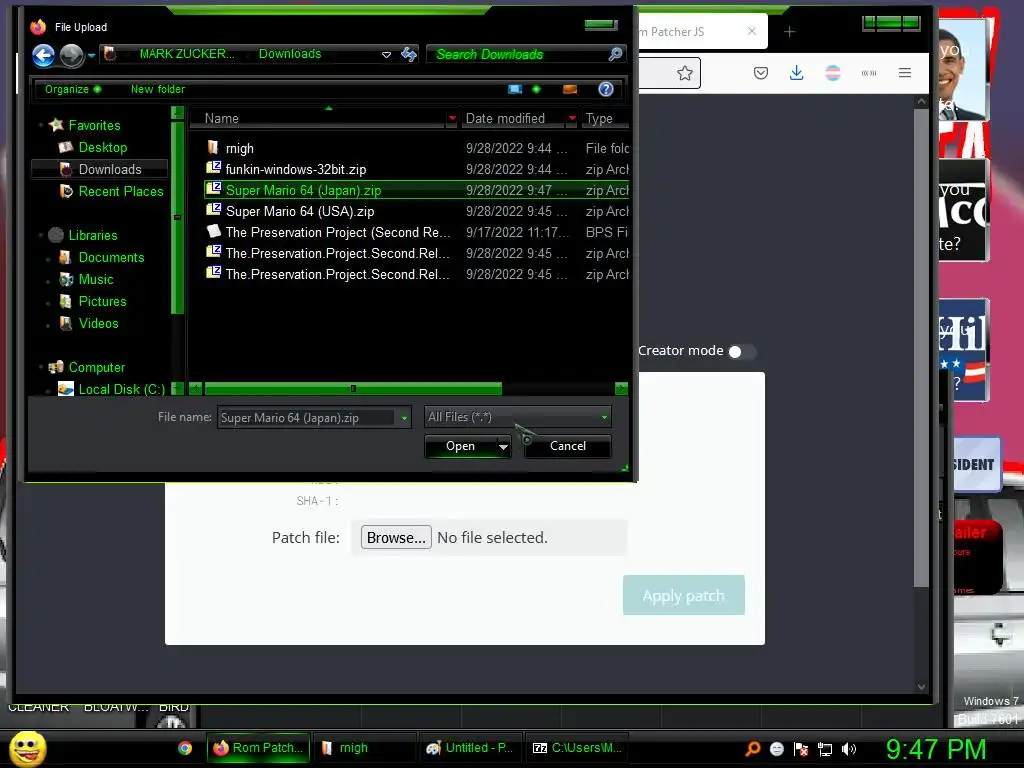Screen dimensions: 1024x768
Task: Click the file list horizontal scrollbar
Action: point(353,389)
